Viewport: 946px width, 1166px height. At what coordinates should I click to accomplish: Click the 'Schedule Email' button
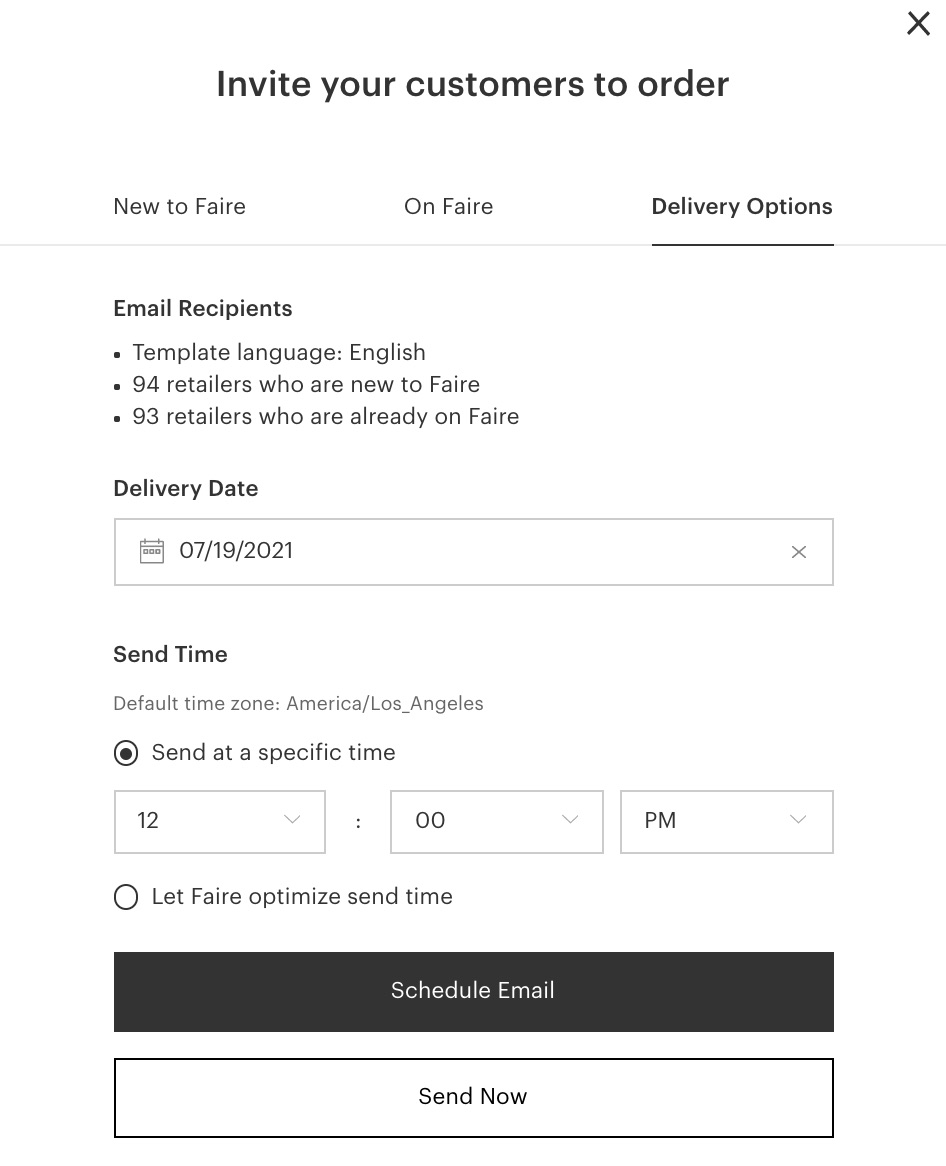click(473, 991)
